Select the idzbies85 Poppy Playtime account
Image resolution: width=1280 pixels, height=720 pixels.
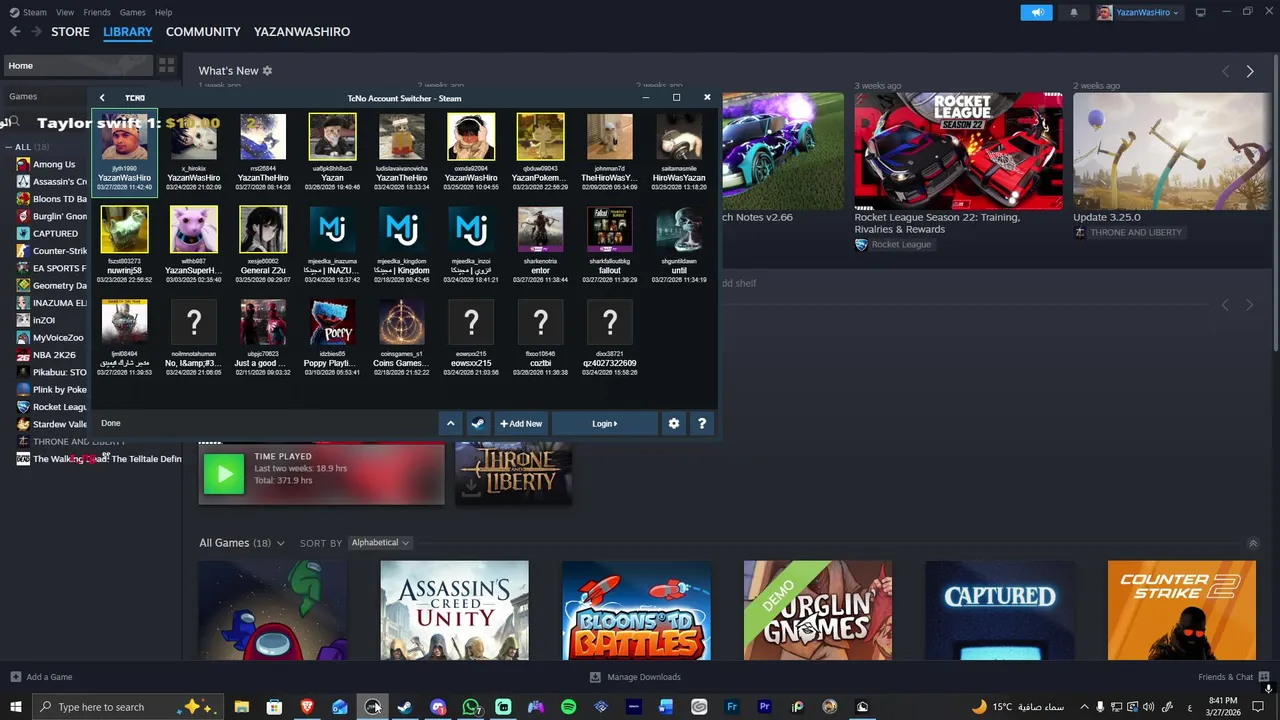[332, 337]
